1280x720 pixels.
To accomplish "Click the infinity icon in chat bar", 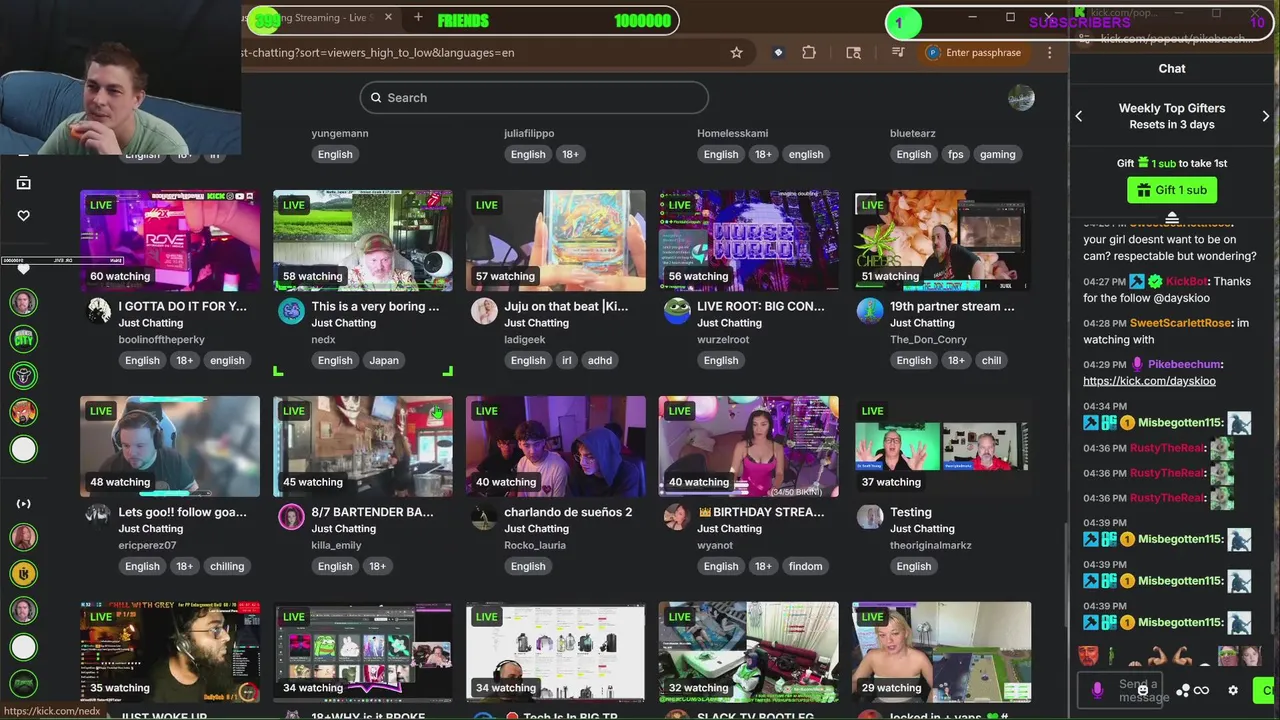I will (x=1201, y=690).
